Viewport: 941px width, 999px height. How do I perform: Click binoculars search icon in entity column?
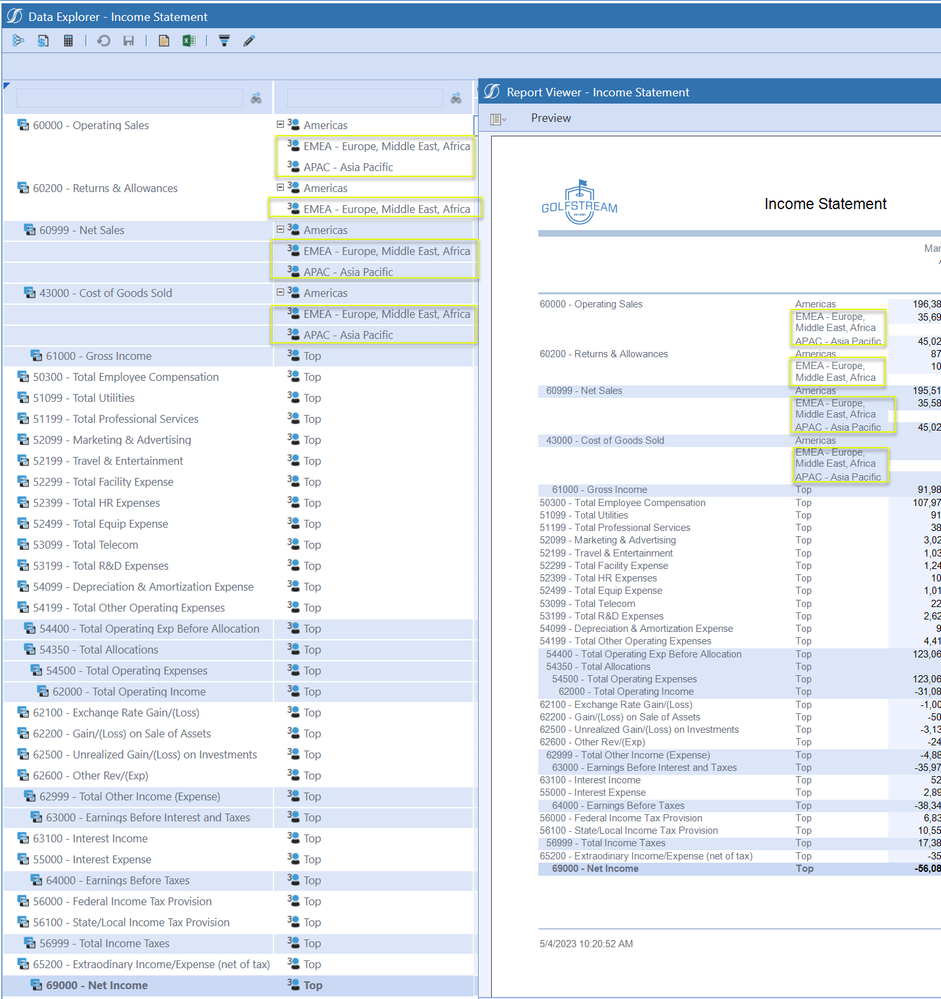click(456, 98)
